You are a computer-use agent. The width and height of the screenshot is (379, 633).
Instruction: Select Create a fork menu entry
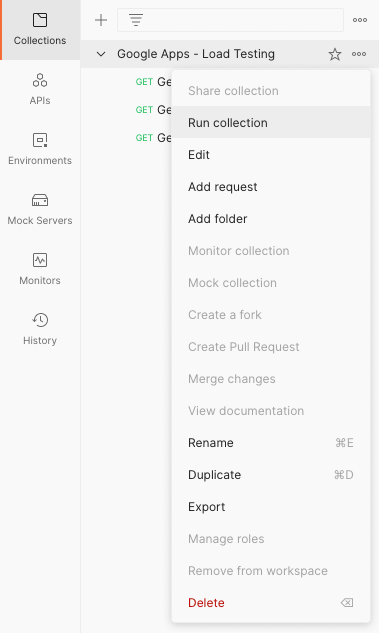tap(271, 315)
